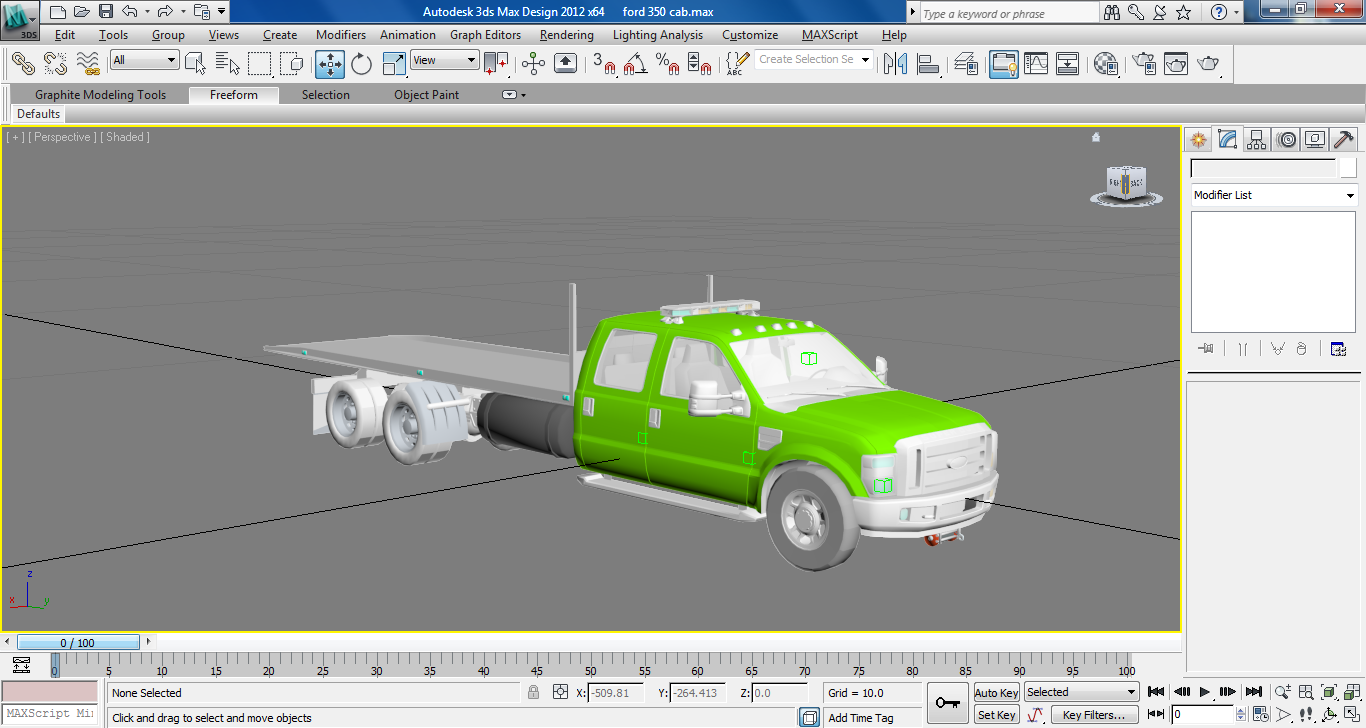Toggle Angle Snap on the toolbar
The image size is (1366, 728).
635,64
